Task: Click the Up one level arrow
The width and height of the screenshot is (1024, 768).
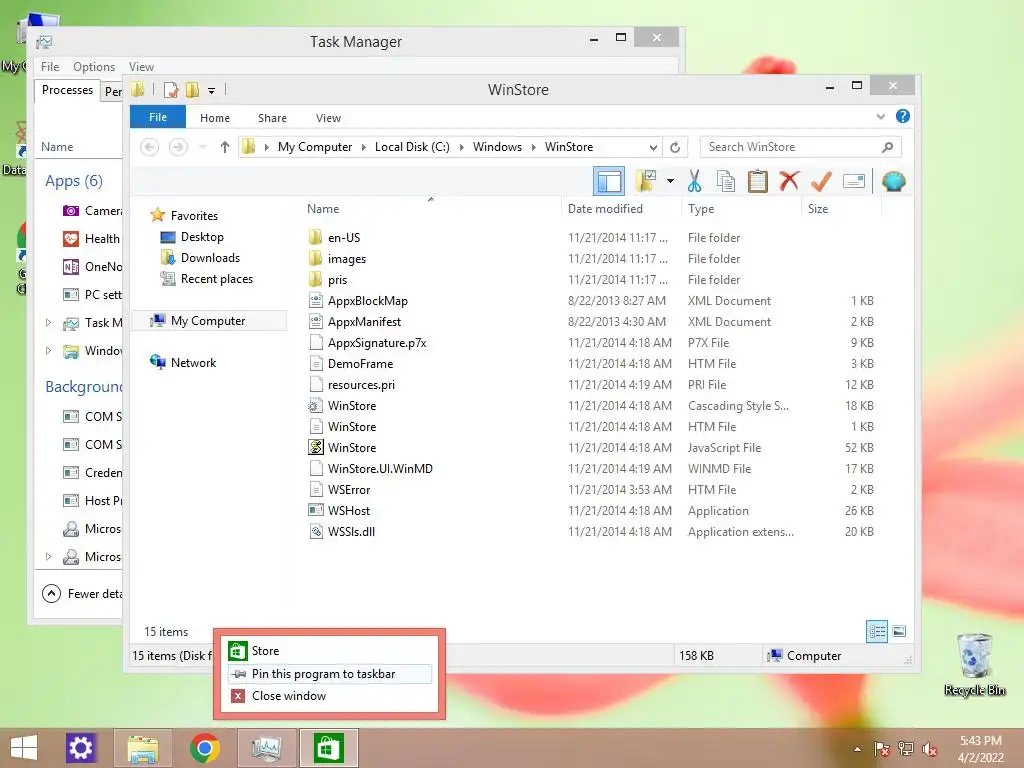Action: point(225,147)
